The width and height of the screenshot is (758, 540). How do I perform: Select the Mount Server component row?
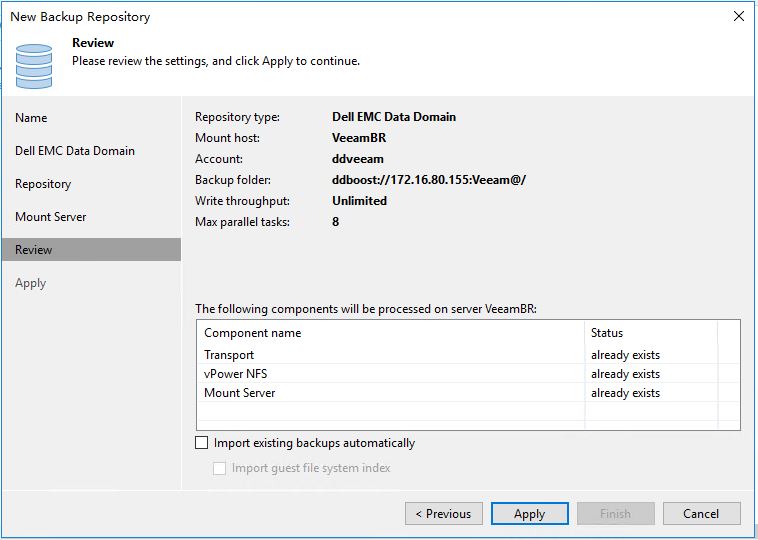[468, 393]
